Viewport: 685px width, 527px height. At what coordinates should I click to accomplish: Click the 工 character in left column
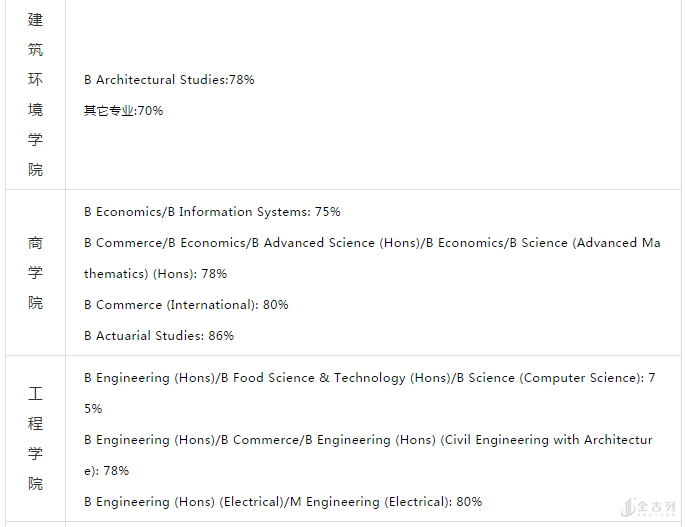pyautogui.click(x=36, y=394)
